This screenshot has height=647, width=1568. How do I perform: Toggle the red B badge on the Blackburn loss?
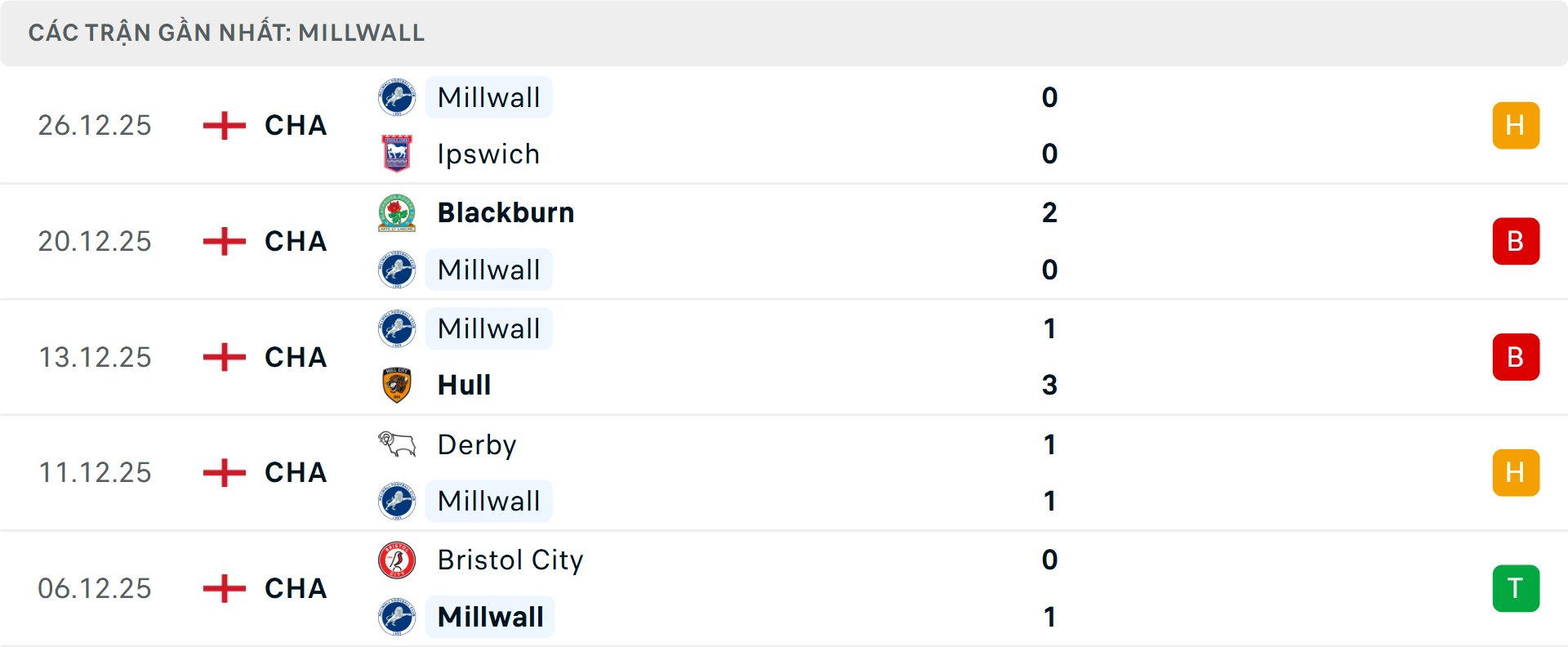pos(1516,241)
